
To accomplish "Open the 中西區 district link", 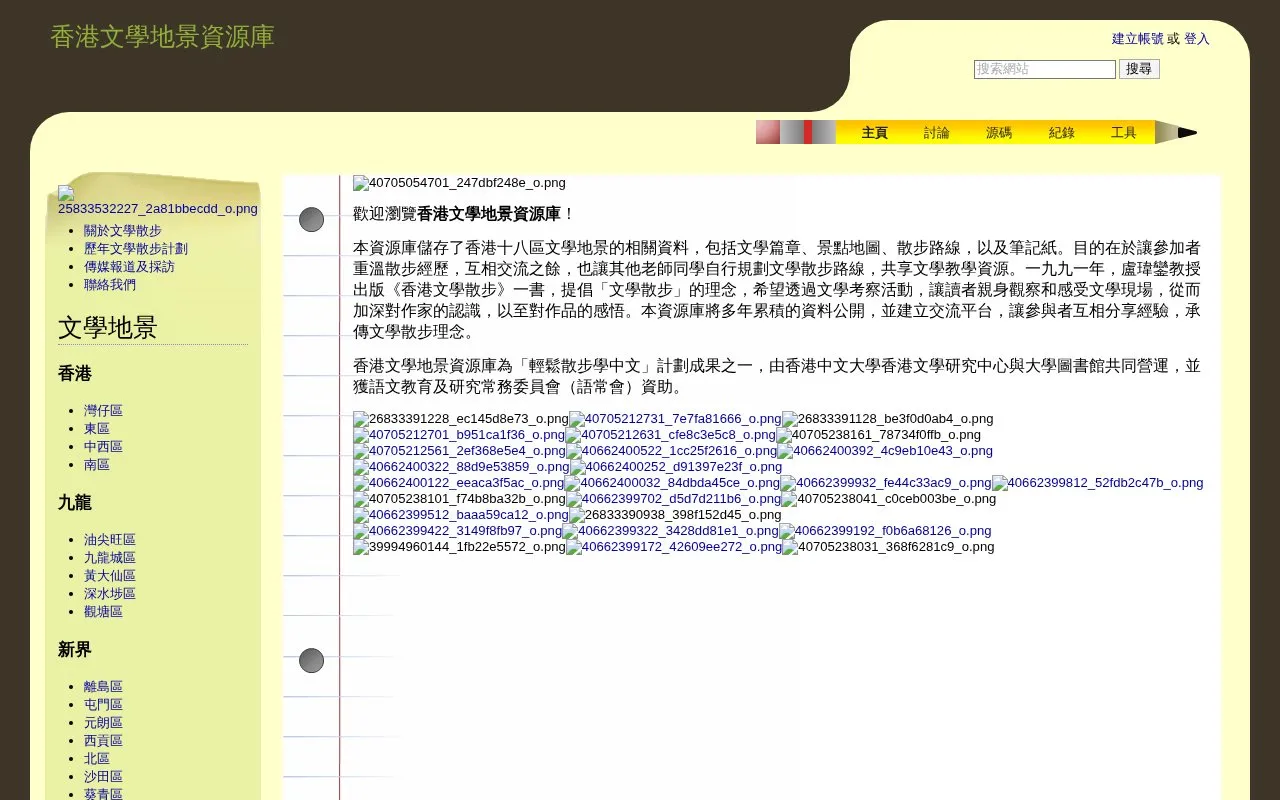I will (103, 447).
